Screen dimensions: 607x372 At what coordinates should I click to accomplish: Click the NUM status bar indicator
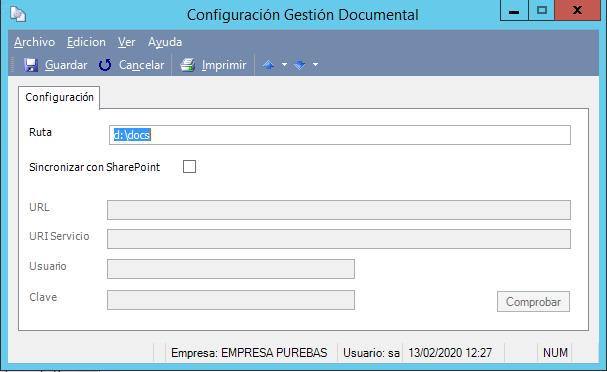(555, 353)
